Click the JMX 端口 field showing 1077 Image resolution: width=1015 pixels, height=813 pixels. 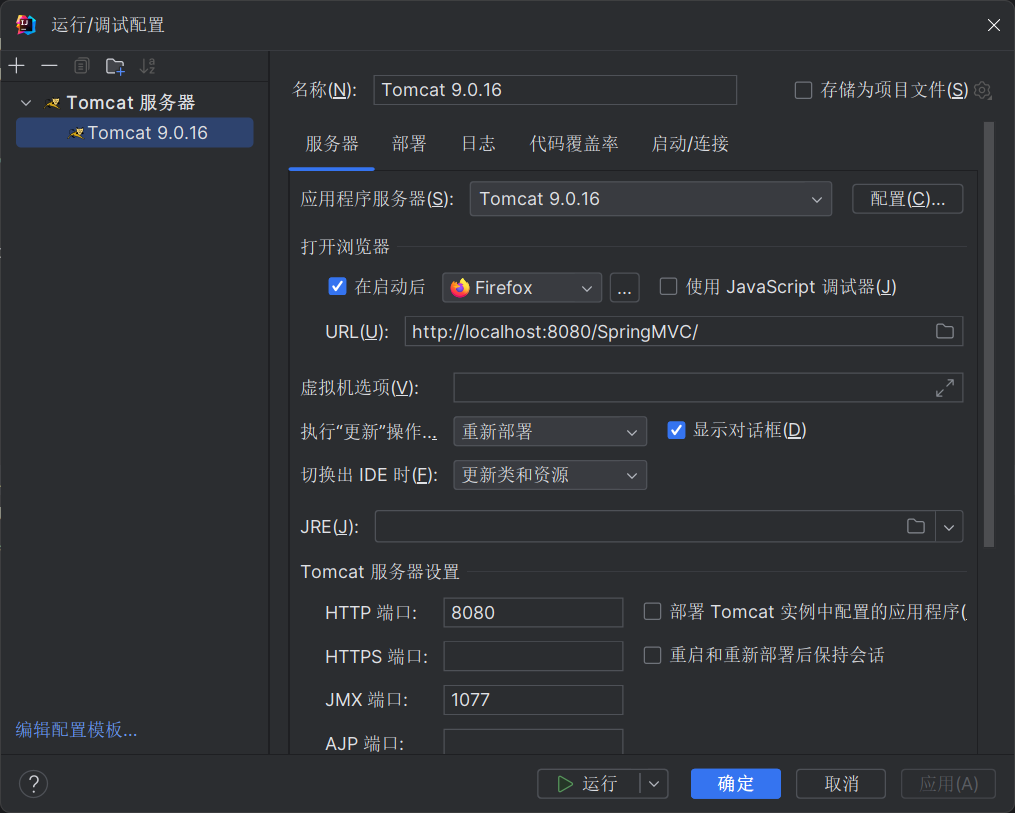[533, 700]
